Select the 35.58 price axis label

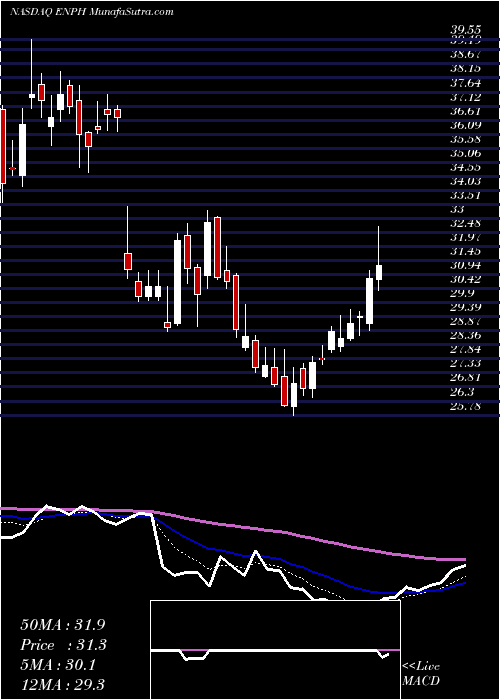tap(465, 139)
